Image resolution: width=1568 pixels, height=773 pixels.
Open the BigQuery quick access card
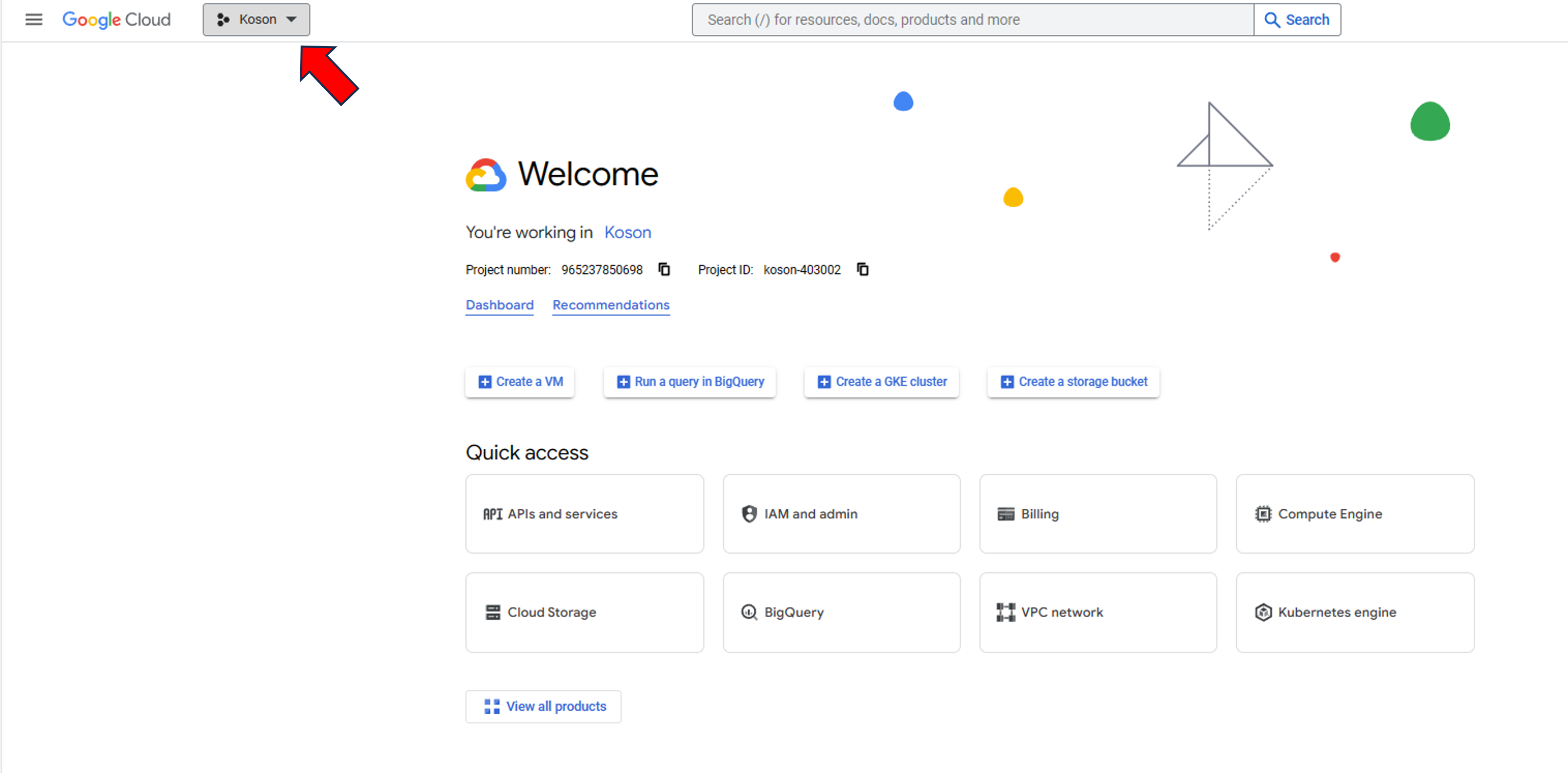[x=841, y=612]
